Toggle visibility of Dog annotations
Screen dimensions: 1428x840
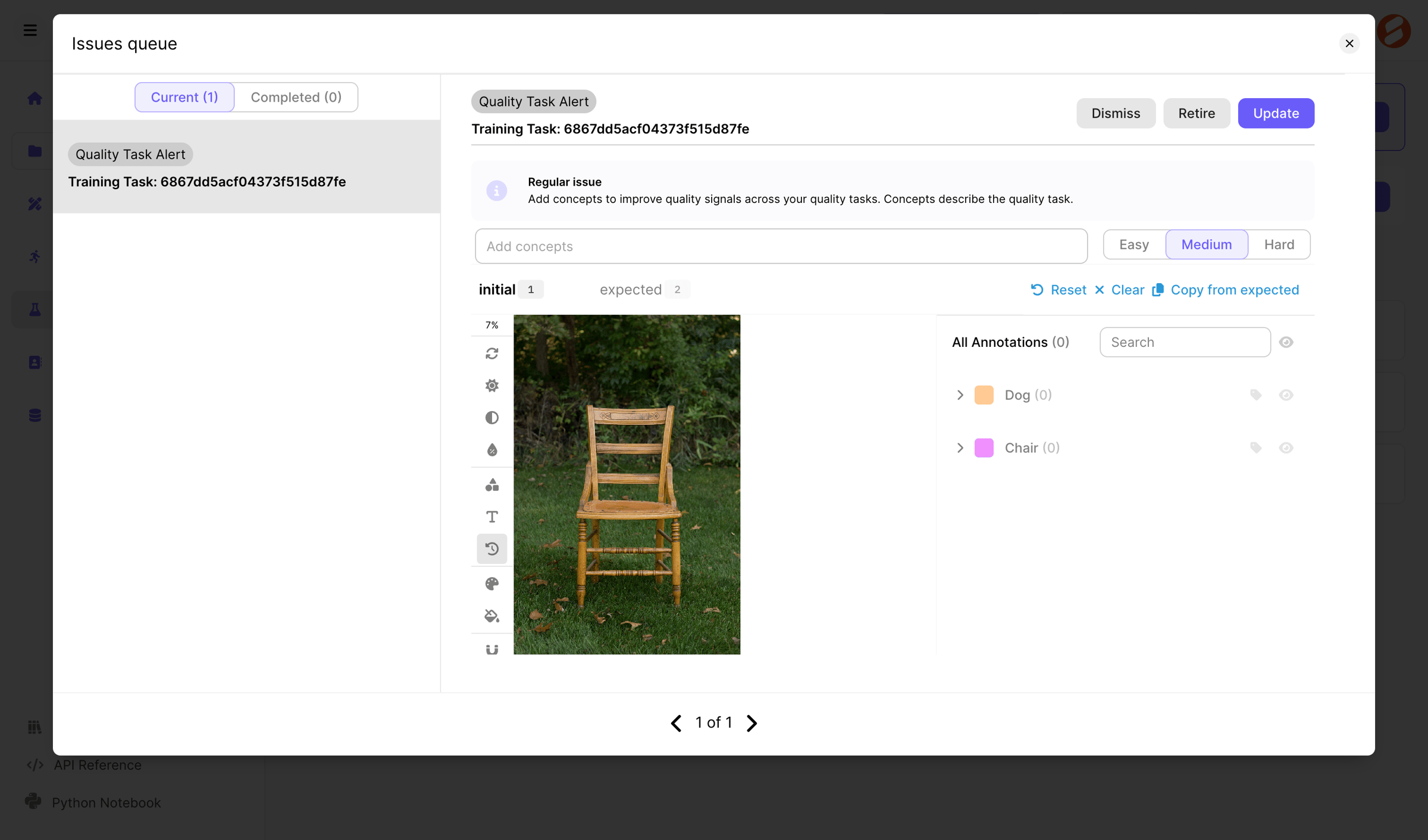[x=1286, y=395]
